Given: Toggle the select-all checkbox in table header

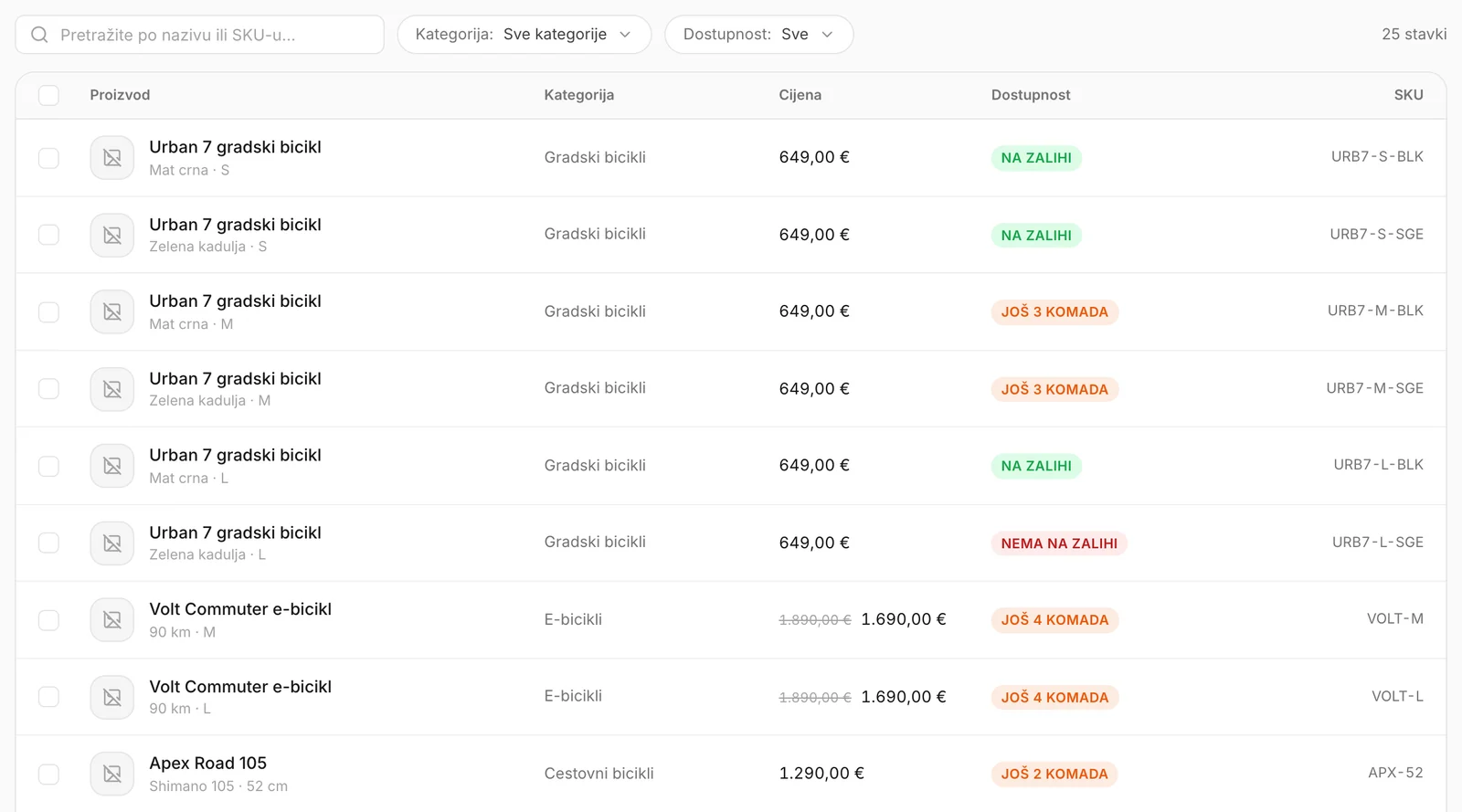Looking at the screenshot, I should [x=48, y=95].
